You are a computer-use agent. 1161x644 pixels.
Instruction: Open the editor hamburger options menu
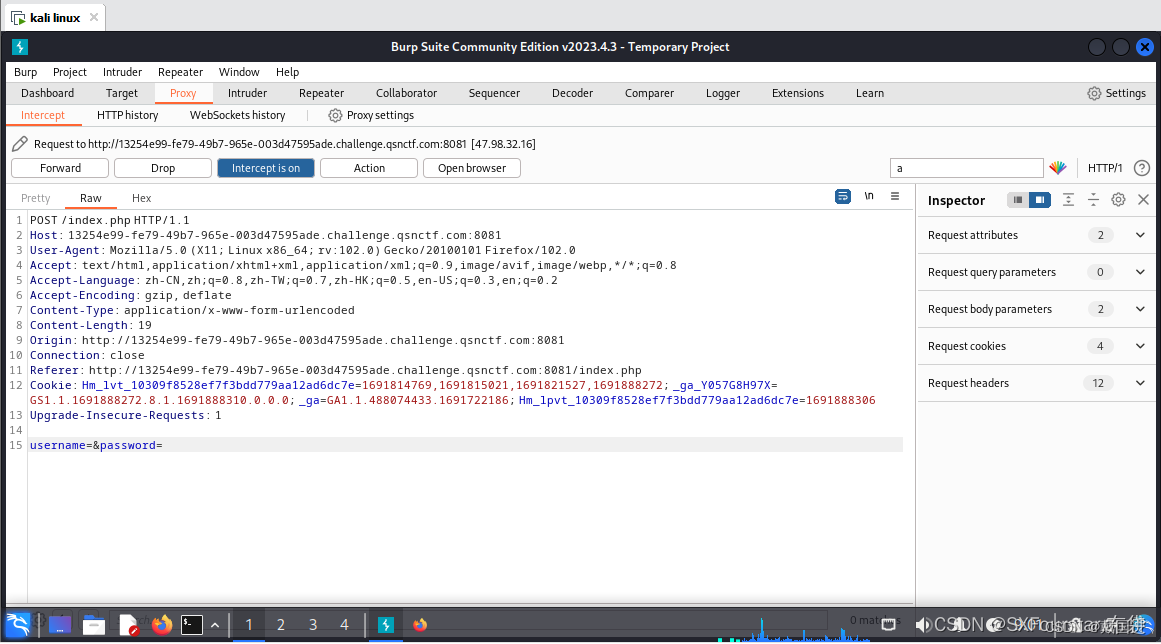(895, 196)
